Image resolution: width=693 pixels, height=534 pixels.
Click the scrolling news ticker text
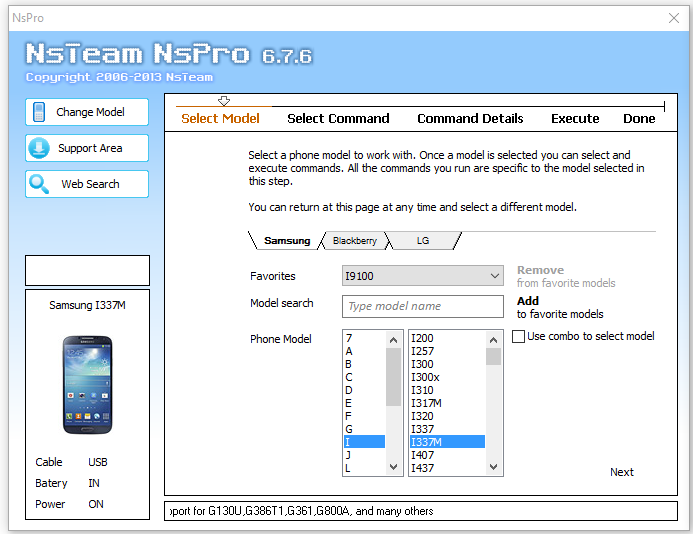(x=301, y=511)
